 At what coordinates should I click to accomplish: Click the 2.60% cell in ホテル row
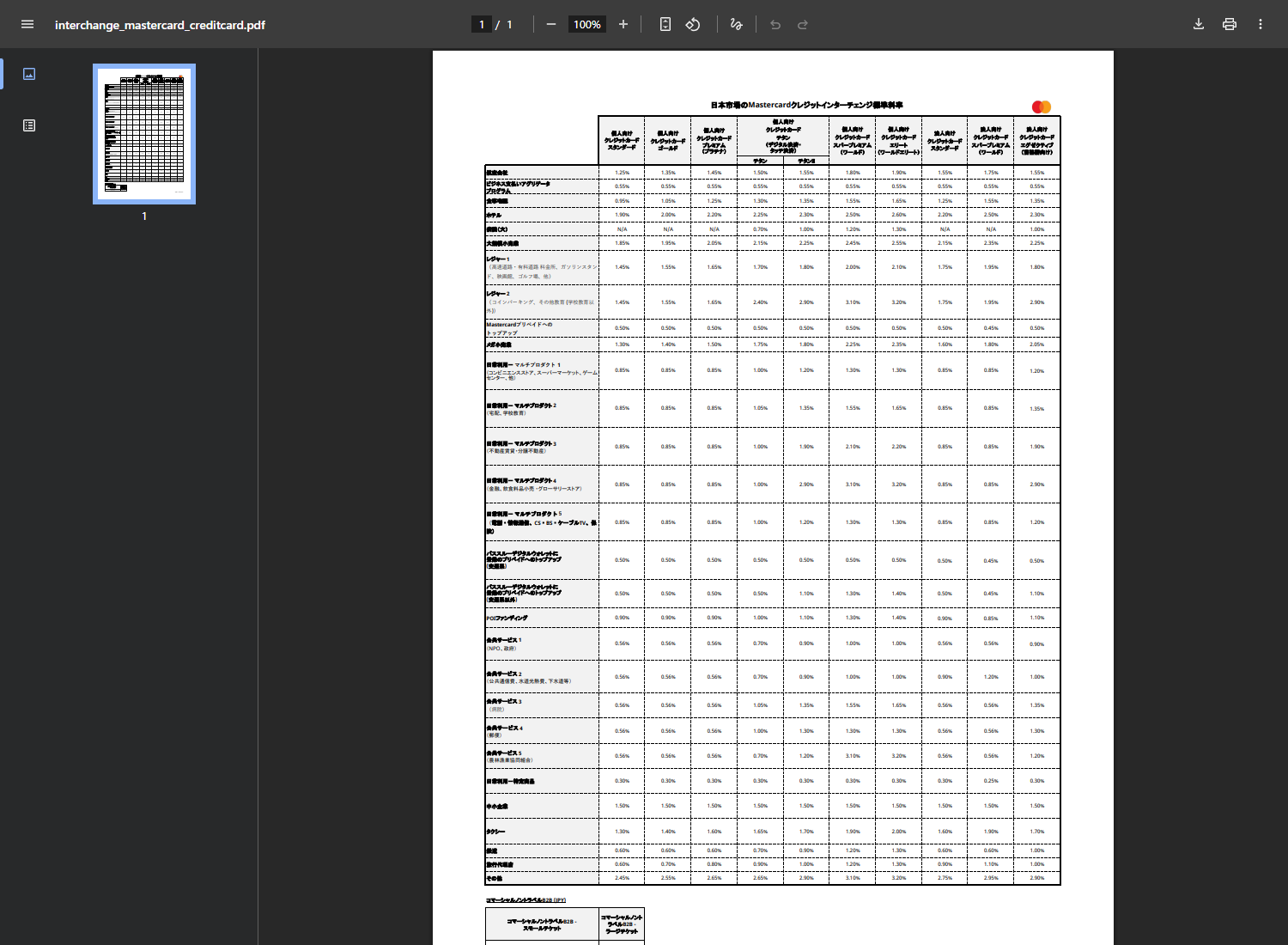point(898,215)
